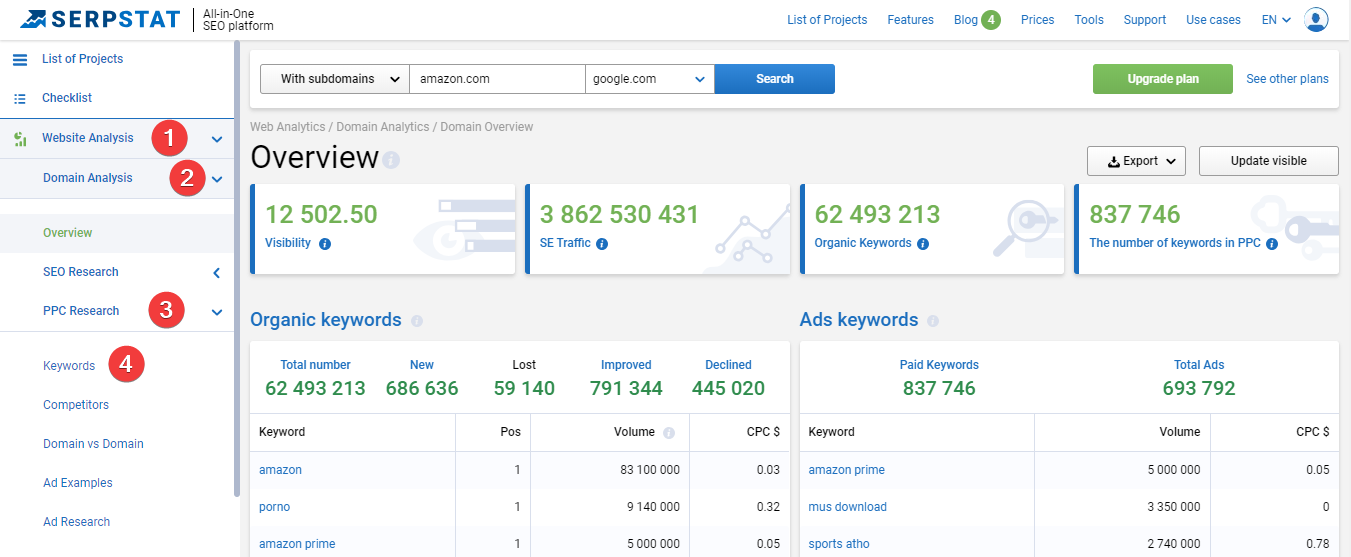This screenshot has height=557, width=1351.
Task: Click the Visibility 12 502.50 card
Action: (x=382, y=229)
